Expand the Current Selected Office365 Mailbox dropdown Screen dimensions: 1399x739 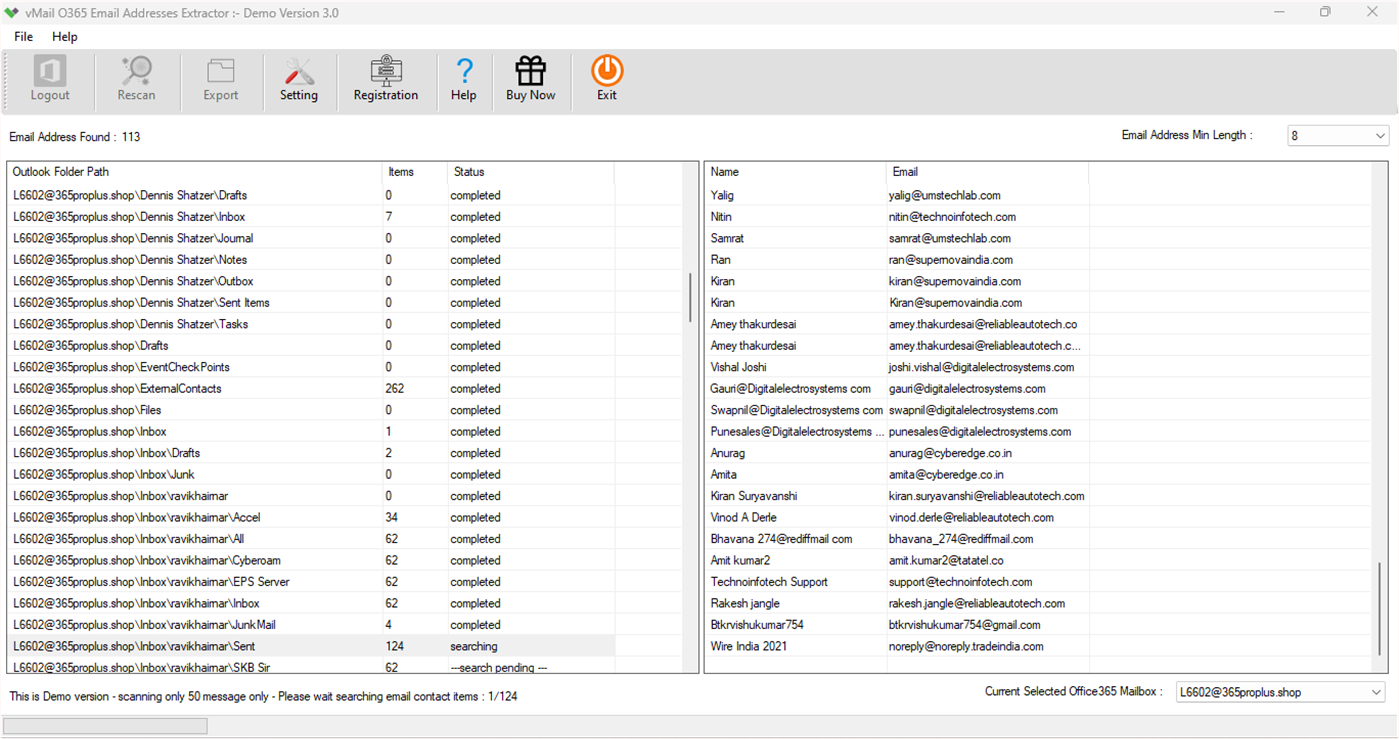click(1281, 692)
